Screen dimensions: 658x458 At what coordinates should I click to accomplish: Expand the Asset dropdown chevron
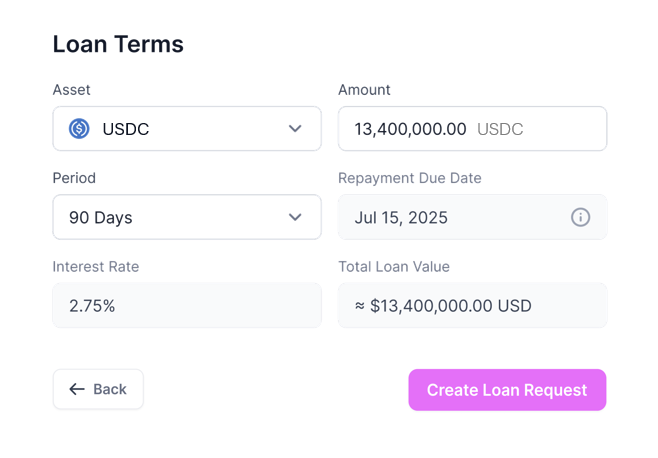click(295, 129)
